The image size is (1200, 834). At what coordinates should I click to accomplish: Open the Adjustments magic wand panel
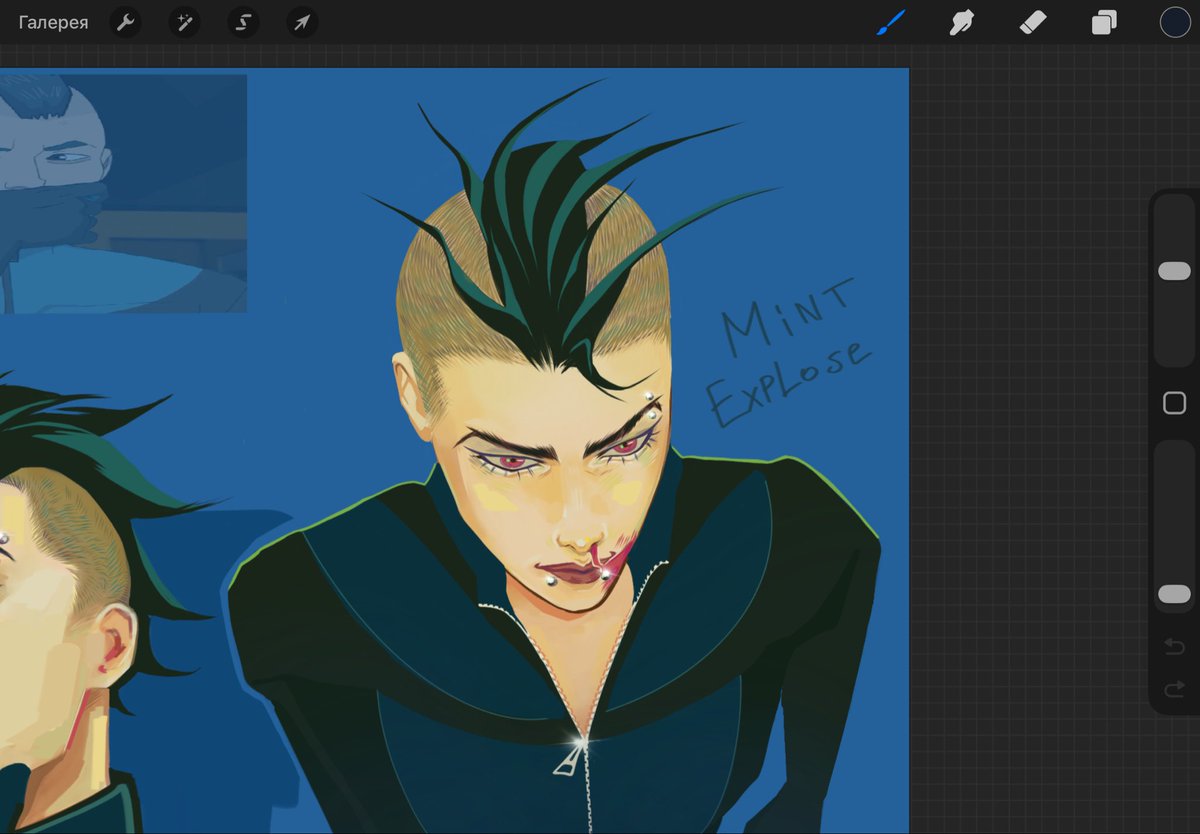184,22
